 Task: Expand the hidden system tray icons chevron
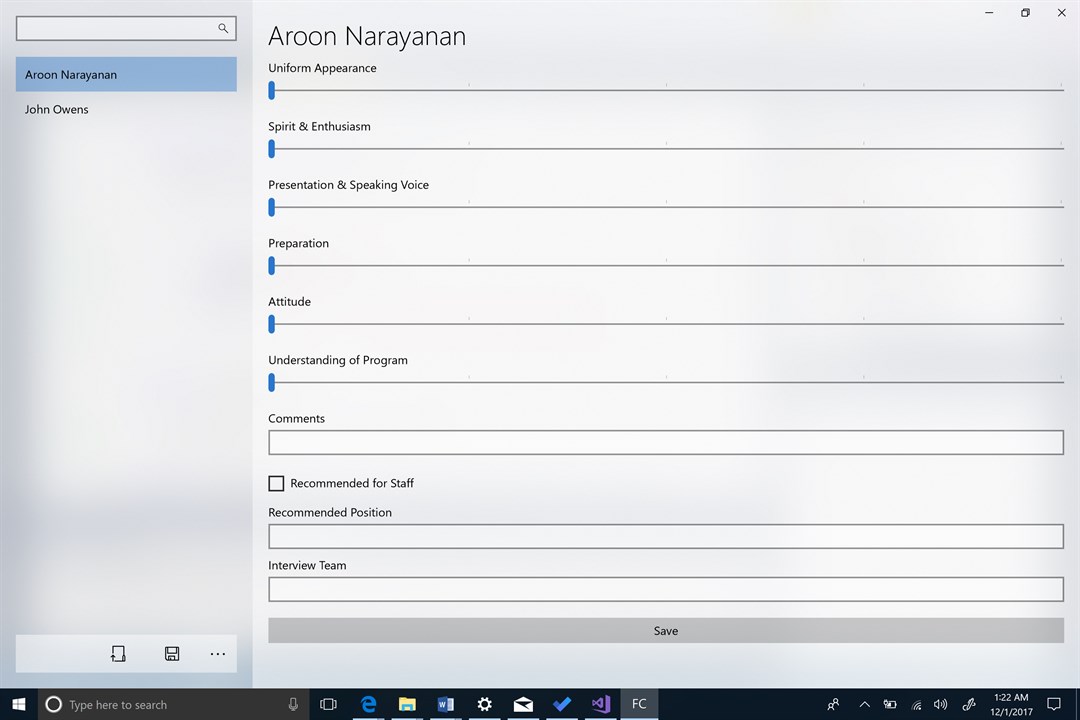coord(864,704)
